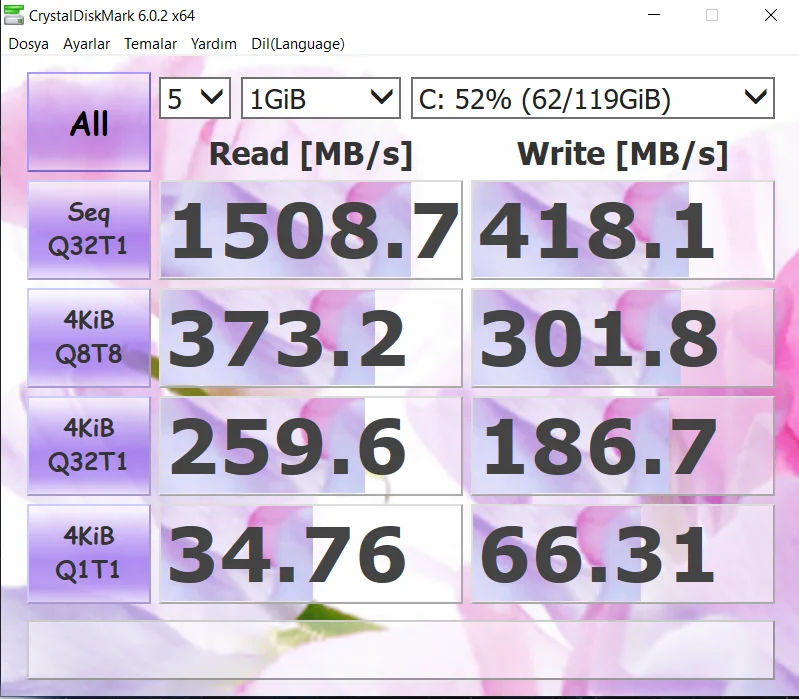The height and width of the screenshot is (699, 799).
Task: Click the Read [MB/s] column header
Action: pos(311,154)
